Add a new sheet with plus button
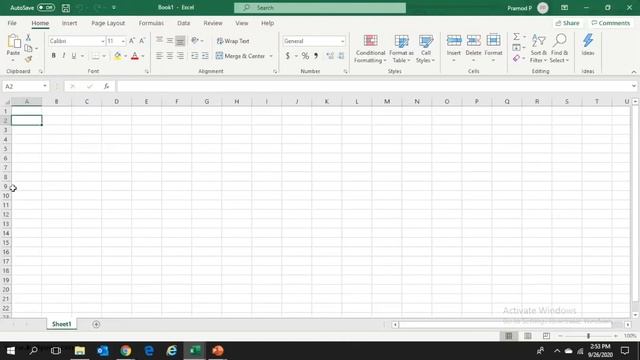The image size is (640, 360). tap(96, 324)
